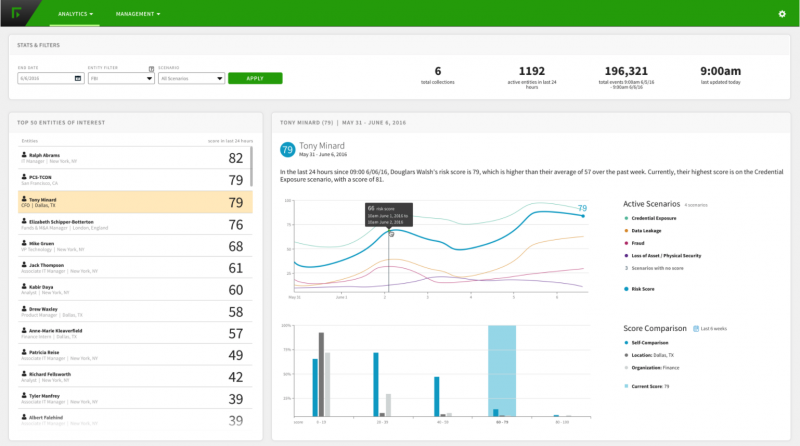Open the Analytics menu

tap(75, 14)
